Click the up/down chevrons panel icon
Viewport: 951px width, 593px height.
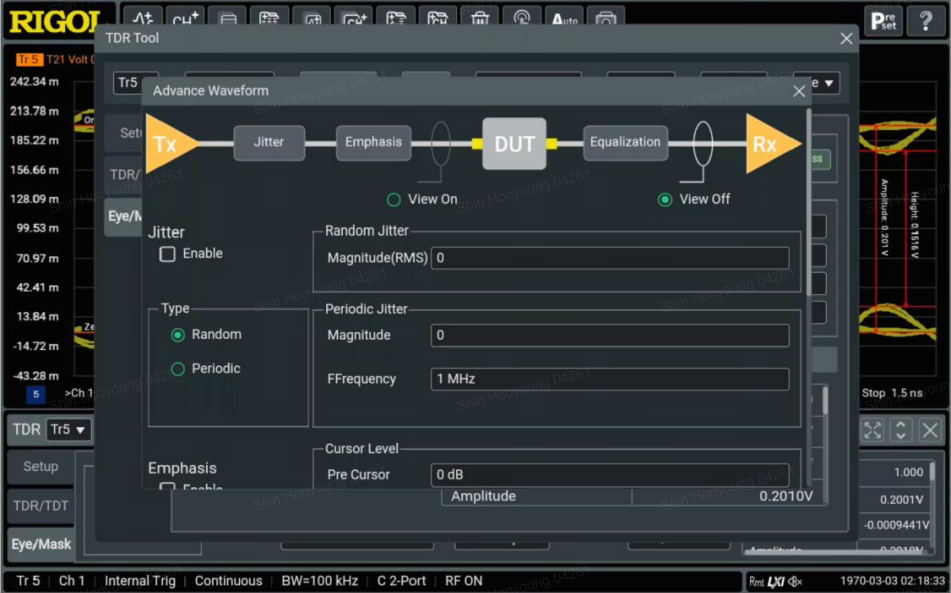click(901, 430)
